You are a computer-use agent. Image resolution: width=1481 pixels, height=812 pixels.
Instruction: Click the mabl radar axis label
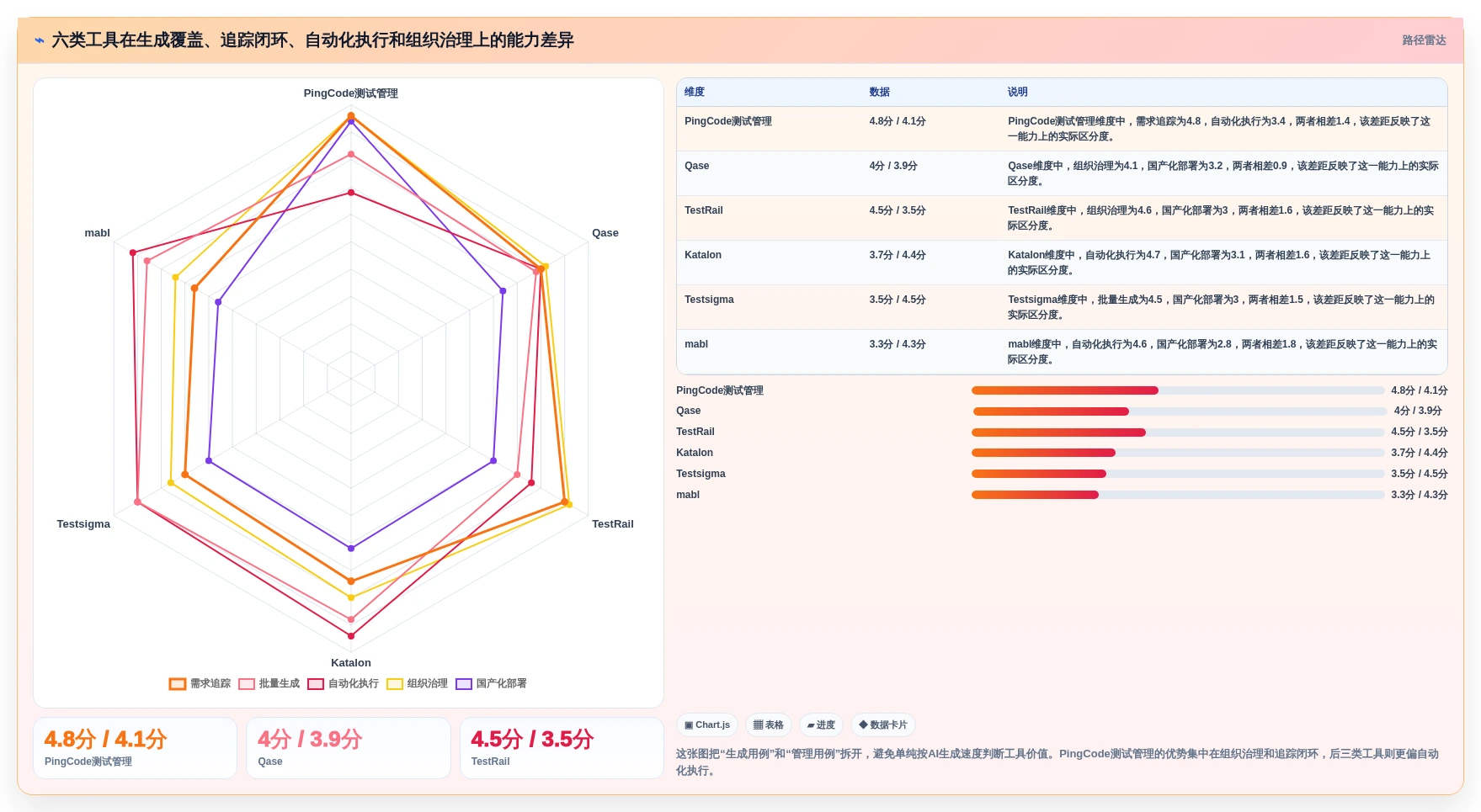97,233
